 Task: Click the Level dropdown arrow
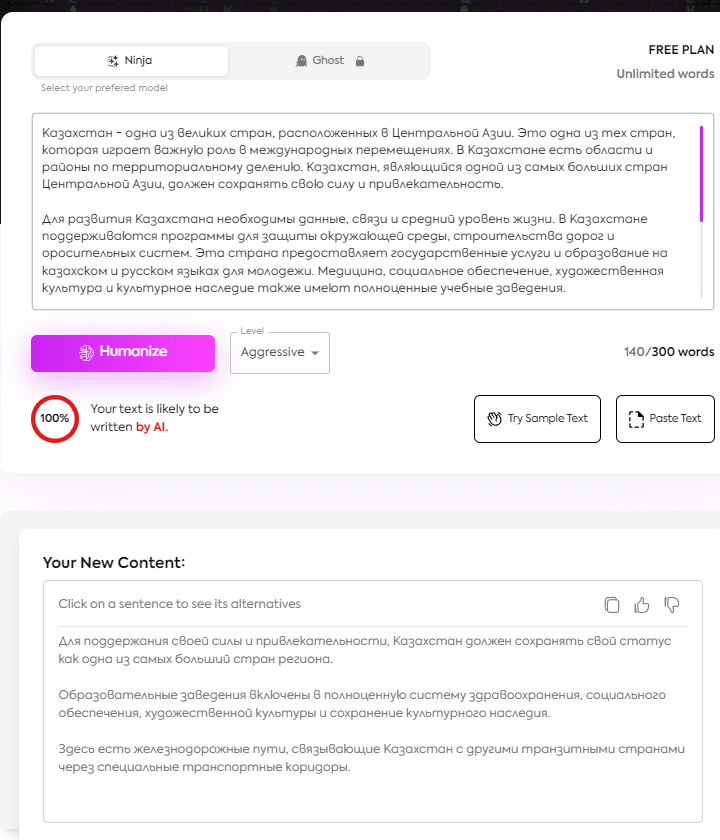(x=315, y=353)
